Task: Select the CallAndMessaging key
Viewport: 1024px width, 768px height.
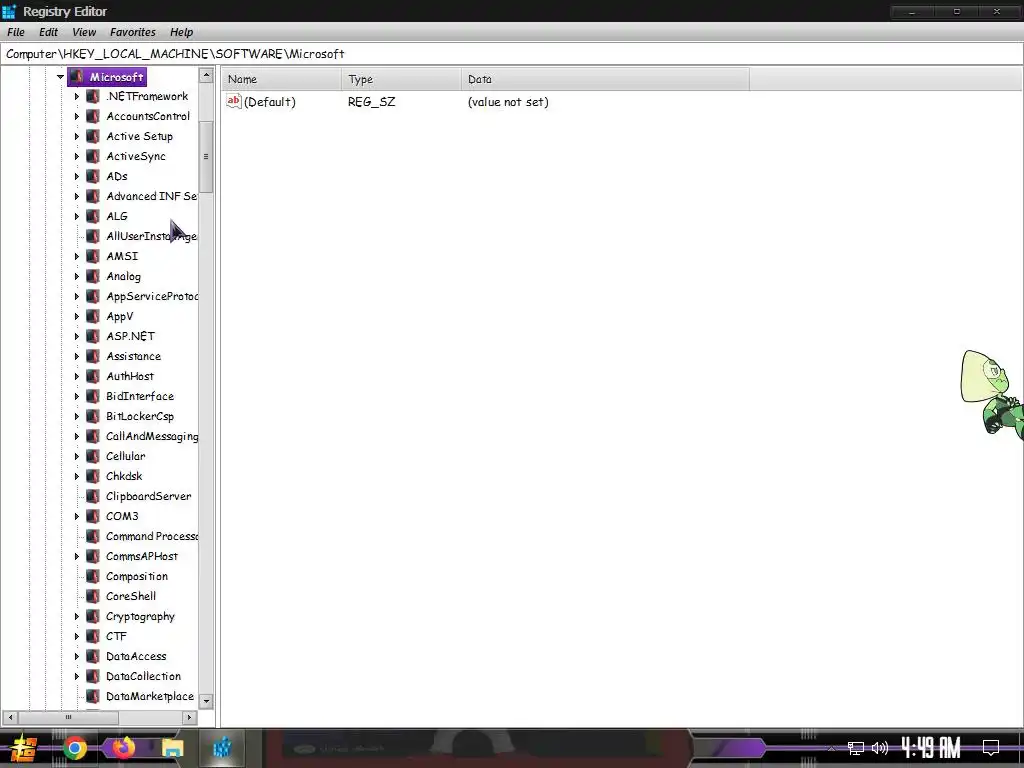Action: (152, 436)
